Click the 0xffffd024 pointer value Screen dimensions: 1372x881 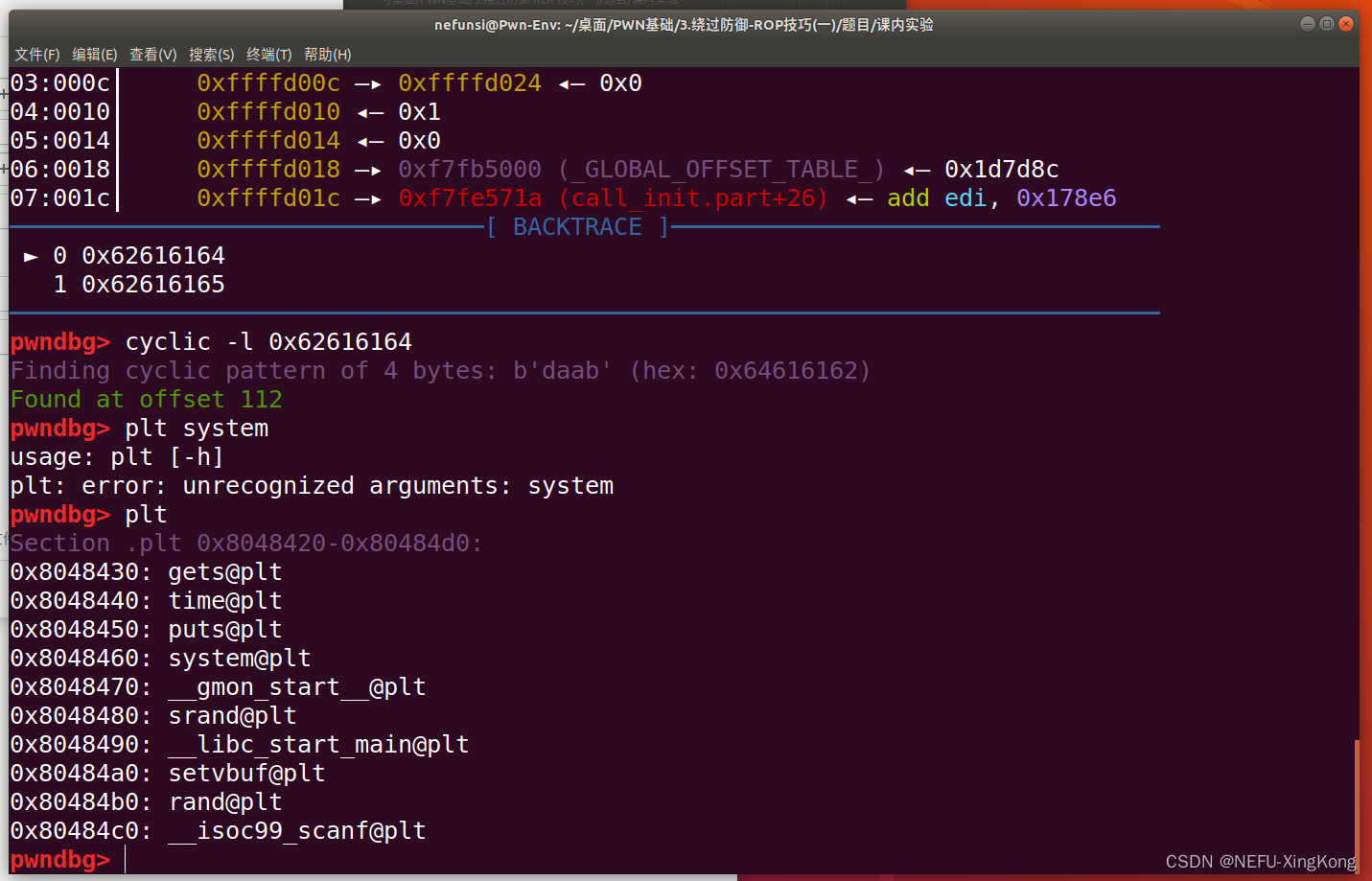tap(470, 83)
